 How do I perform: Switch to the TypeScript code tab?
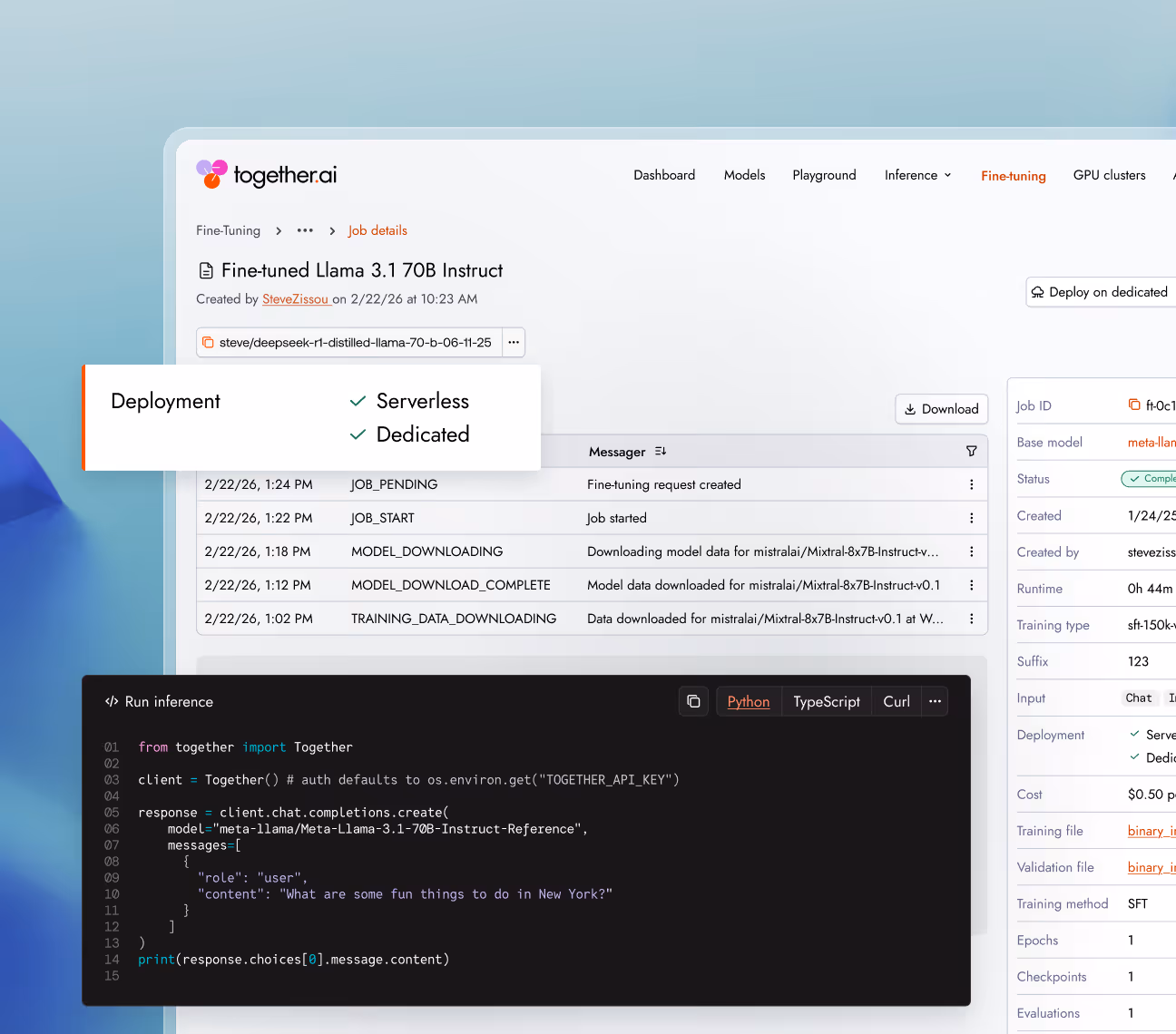point(827,701)
